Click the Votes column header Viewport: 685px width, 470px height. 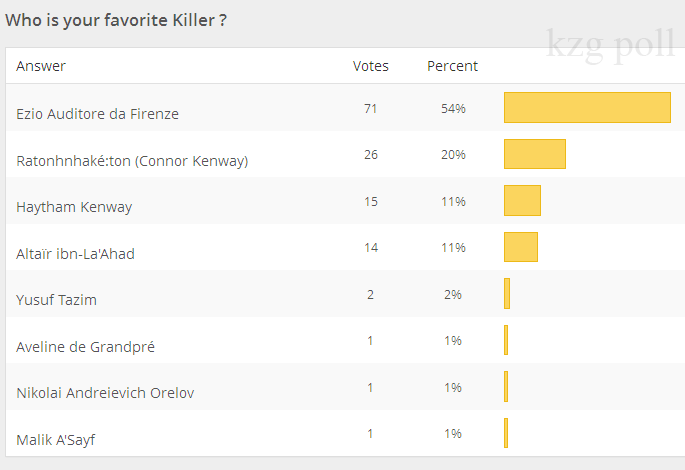(x=371, y=66)
